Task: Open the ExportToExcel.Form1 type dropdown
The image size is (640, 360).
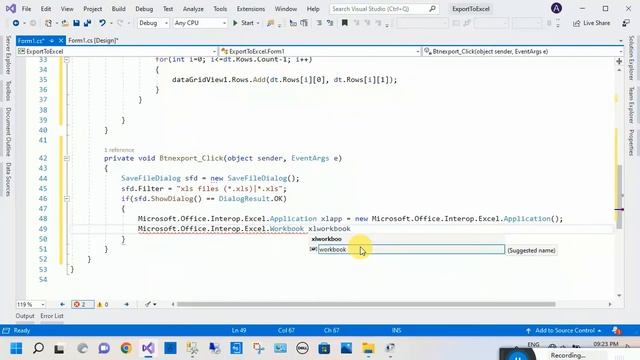Action: [320, 51]
